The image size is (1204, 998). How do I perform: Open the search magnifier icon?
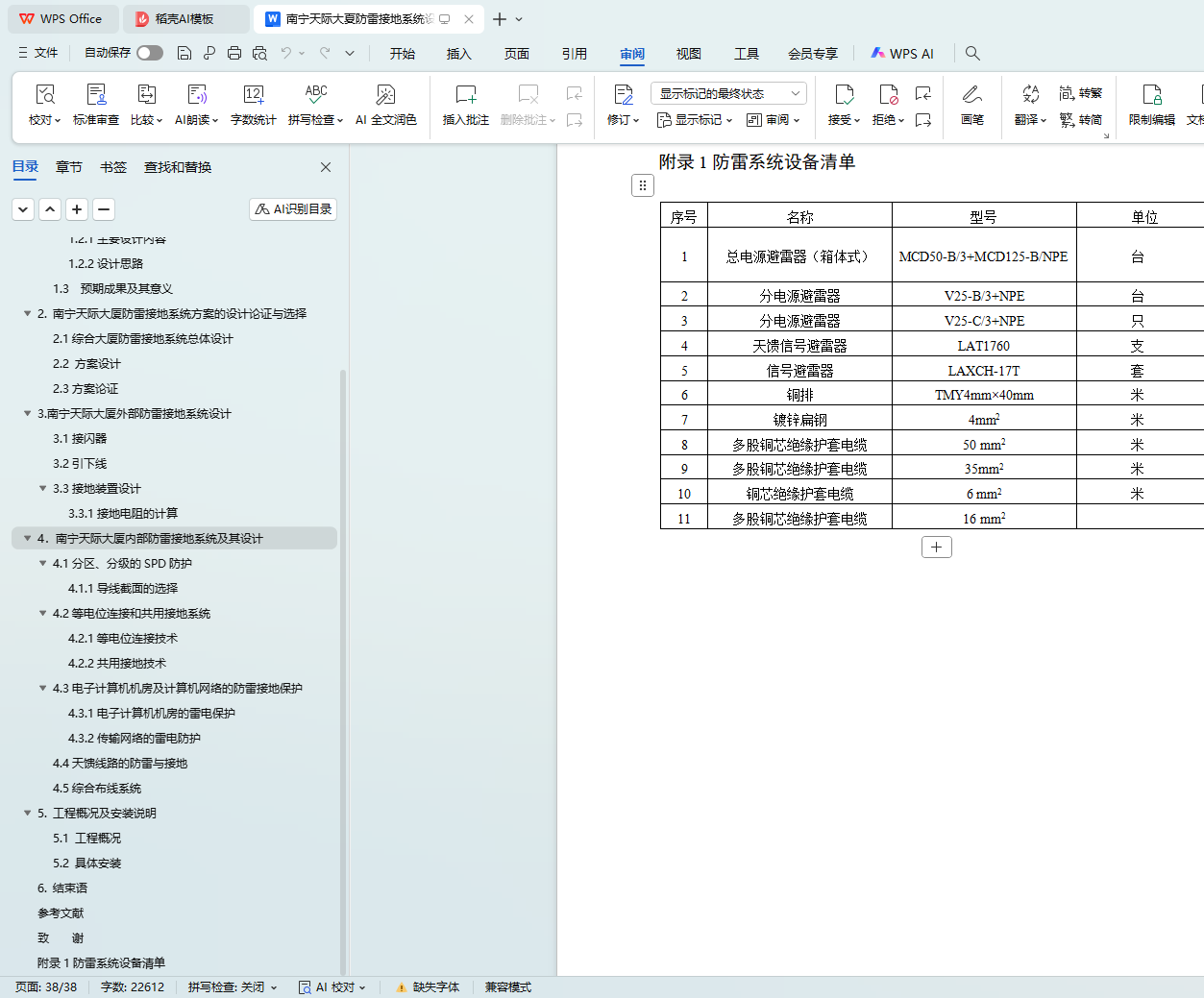coord(972,53)
